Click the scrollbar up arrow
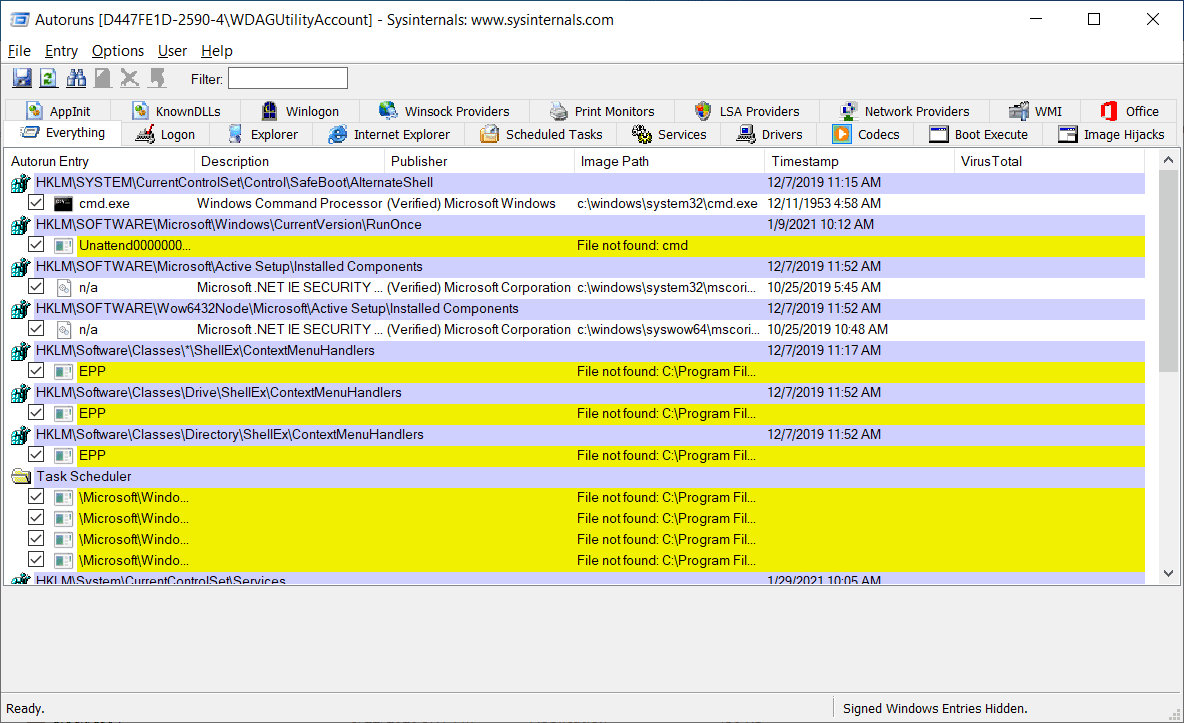This screenshot has width=1184, height=723. (x=1168, y=159)
